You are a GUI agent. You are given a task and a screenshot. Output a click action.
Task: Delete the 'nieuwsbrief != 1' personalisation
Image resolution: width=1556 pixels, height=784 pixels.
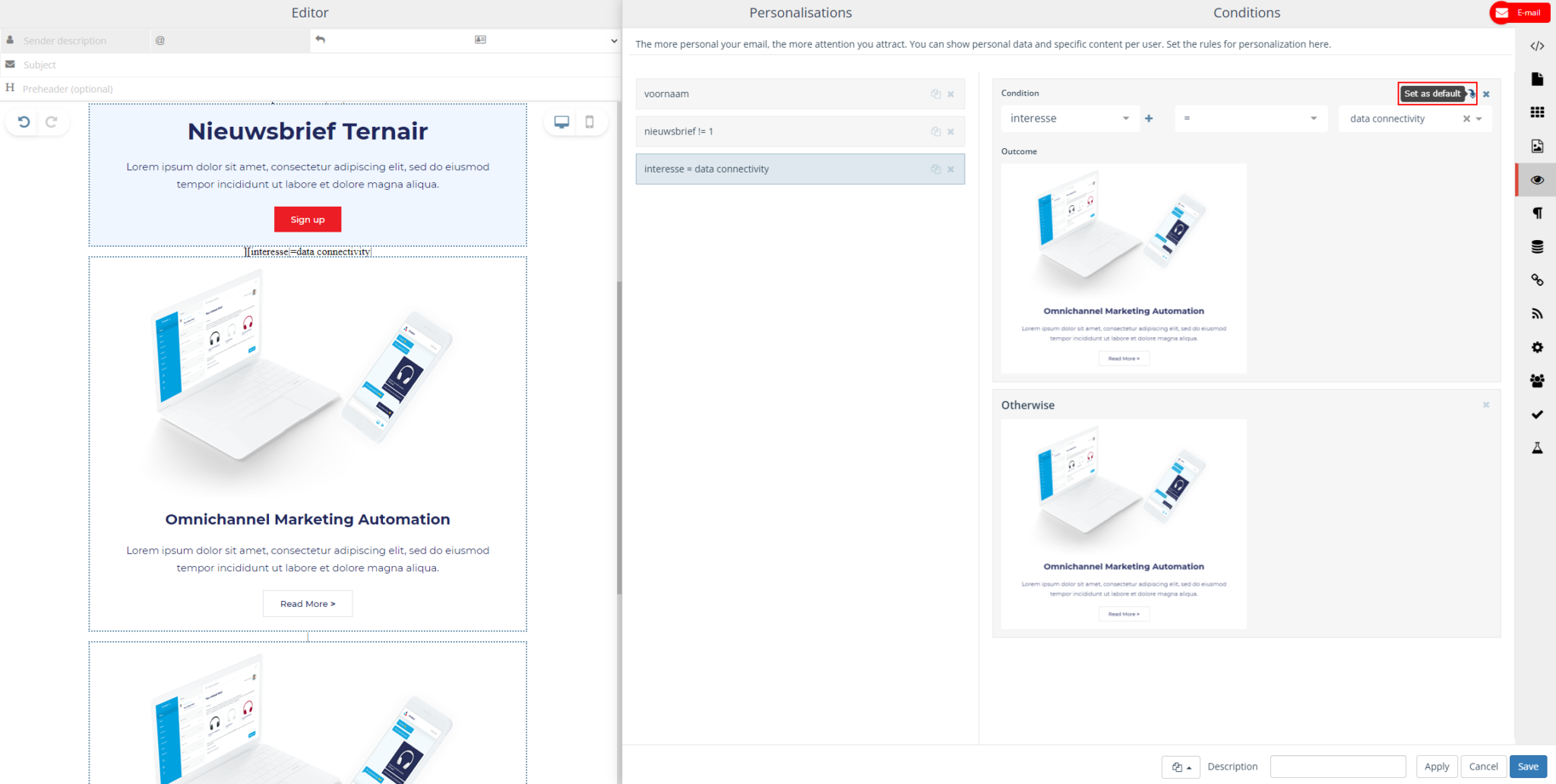(950, 131)
